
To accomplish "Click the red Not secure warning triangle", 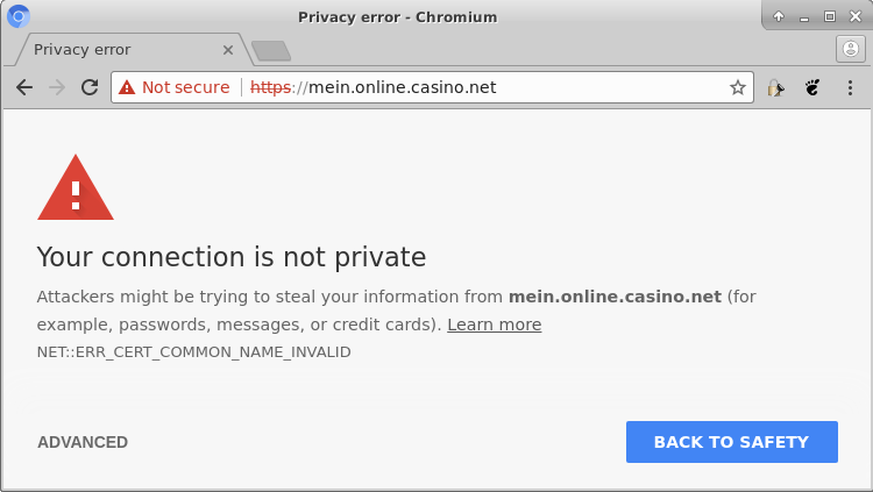I will (x=127, y=88).
